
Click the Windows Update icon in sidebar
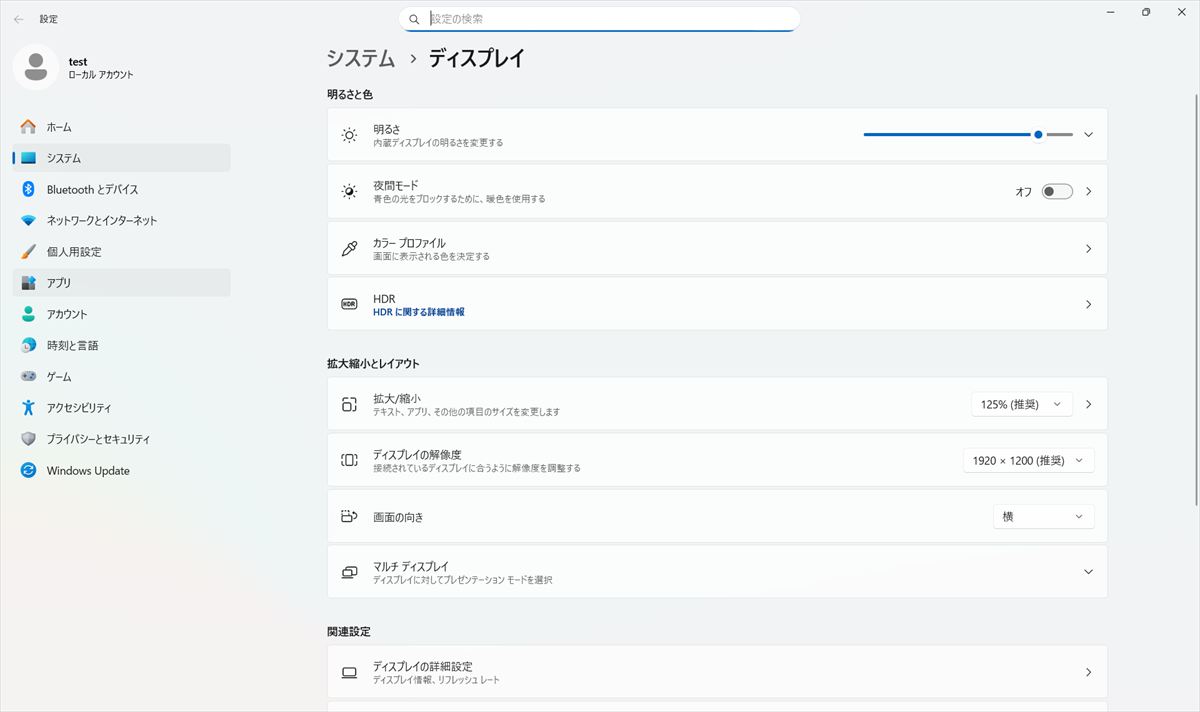(x=28, y=471)
